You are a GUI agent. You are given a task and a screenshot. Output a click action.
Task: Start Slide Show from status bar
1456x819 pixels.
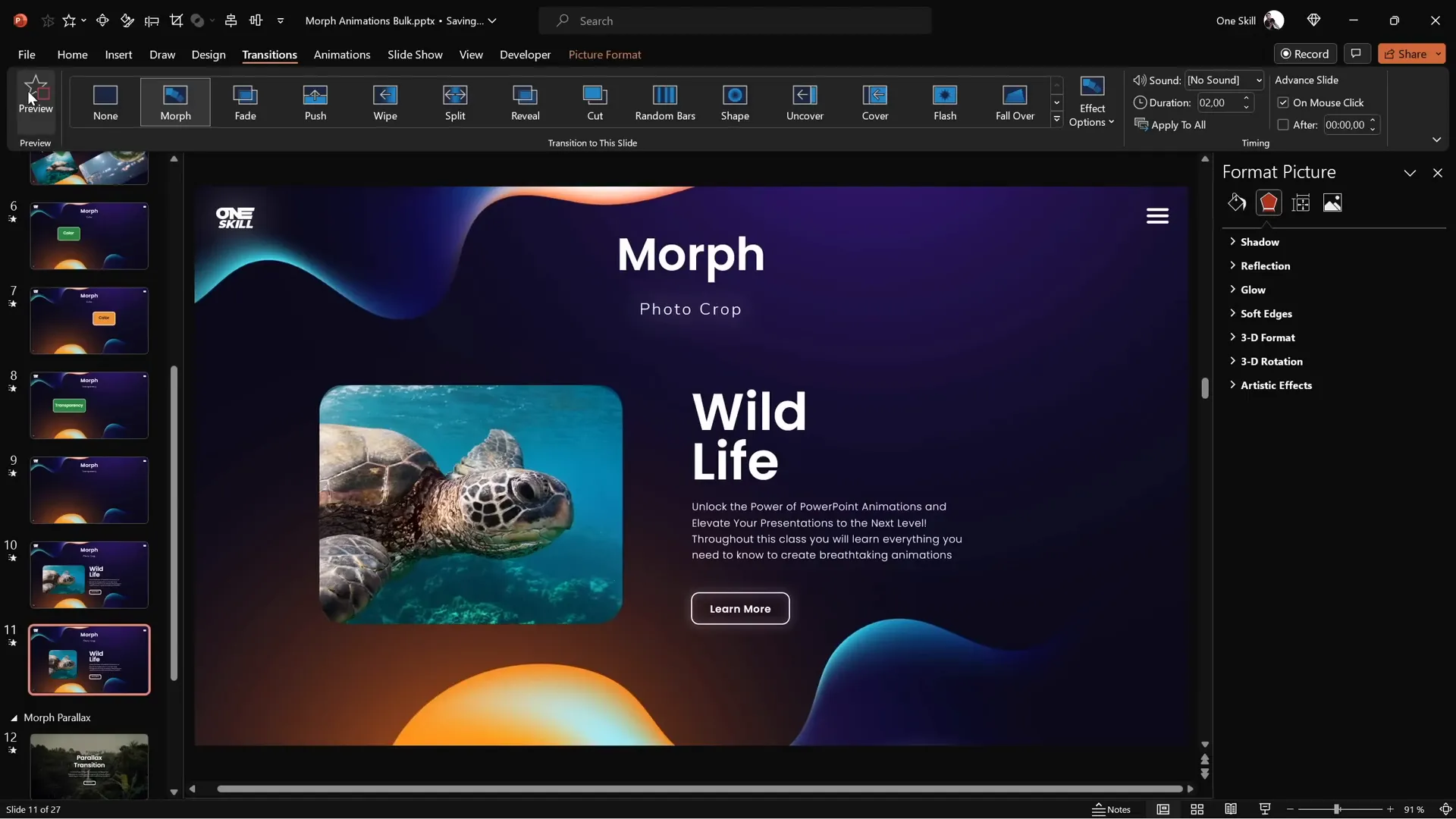pyautogui.click(x=1264, y=809)
